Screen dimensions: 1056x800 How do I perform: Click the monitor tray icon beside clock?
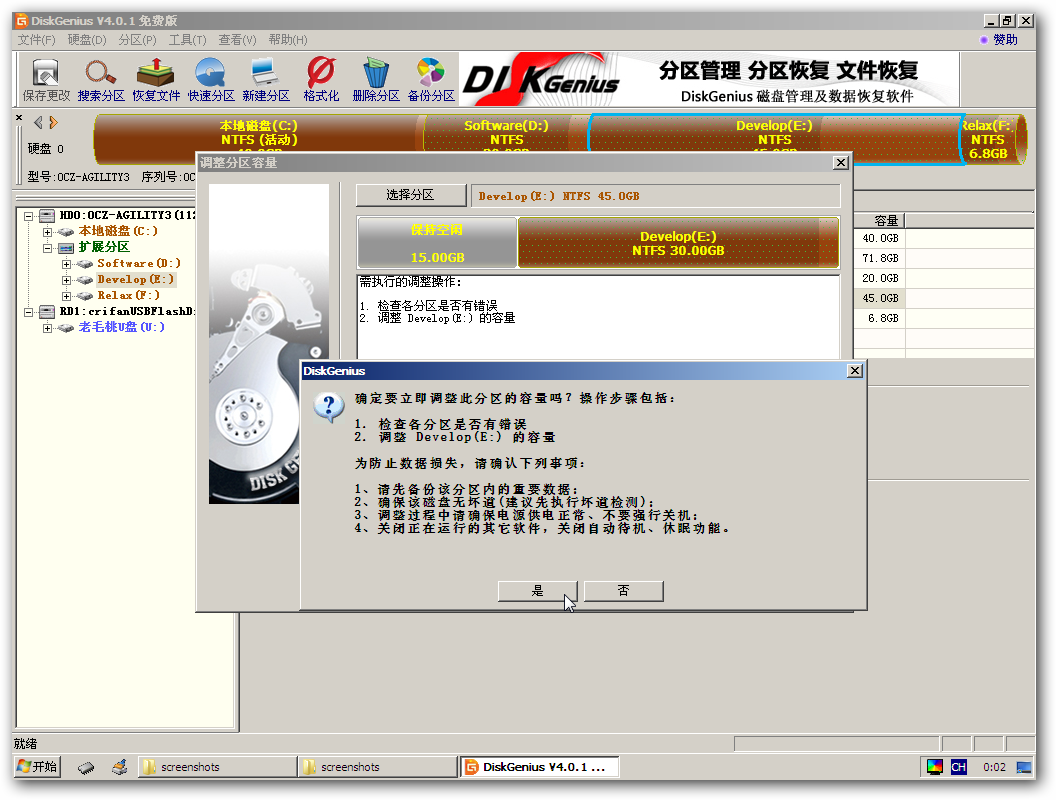coord(1024,767)
